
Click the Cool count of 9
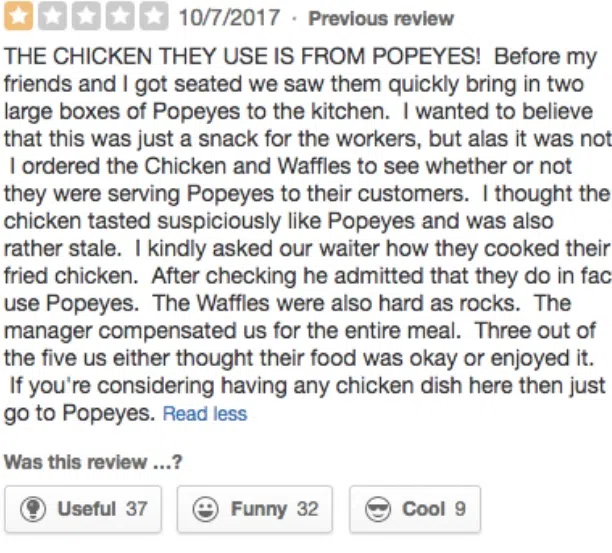point(460,509)
